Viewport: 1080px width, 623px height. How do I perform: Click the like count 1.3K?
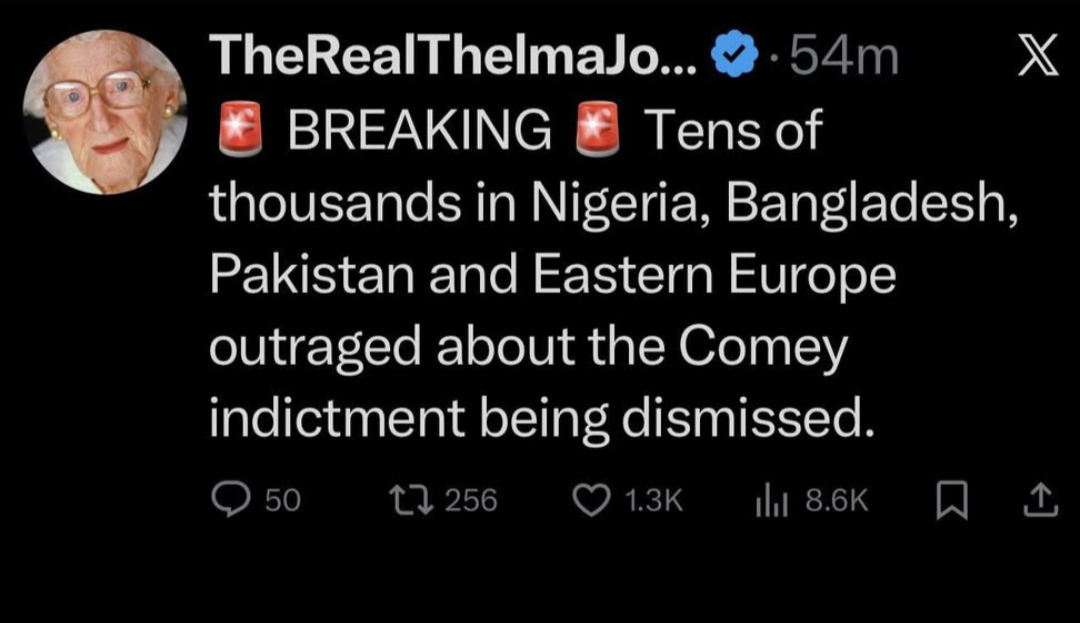[651, 501]
